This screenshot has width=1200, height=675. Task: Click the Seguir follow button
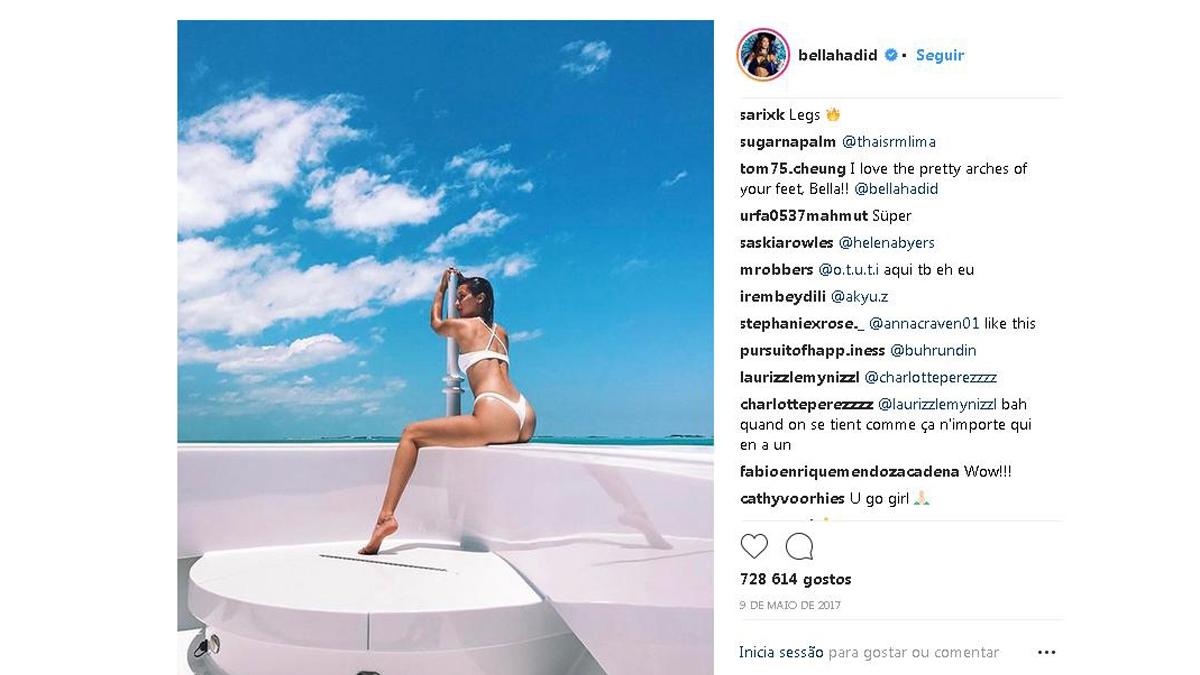click(x=940, y=55)
